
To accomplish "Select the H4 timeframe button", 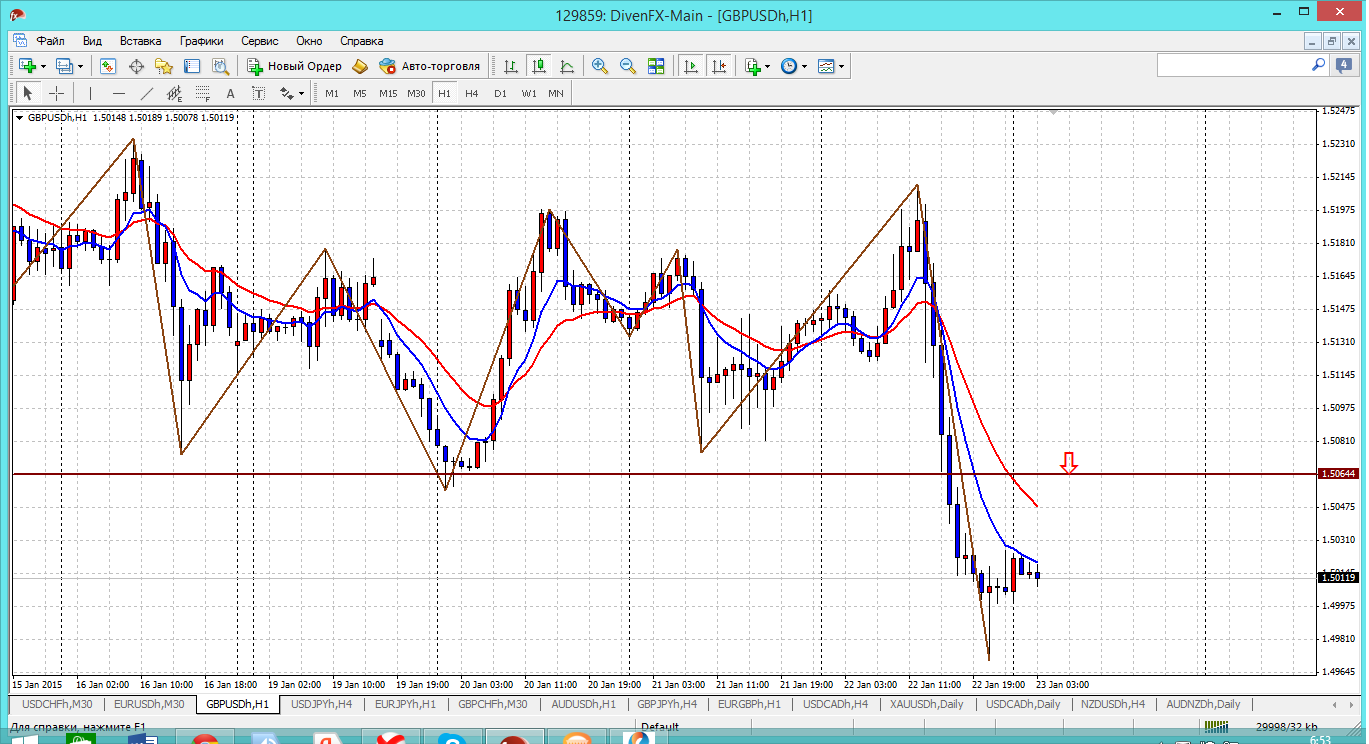I will (x=472, y=93).
